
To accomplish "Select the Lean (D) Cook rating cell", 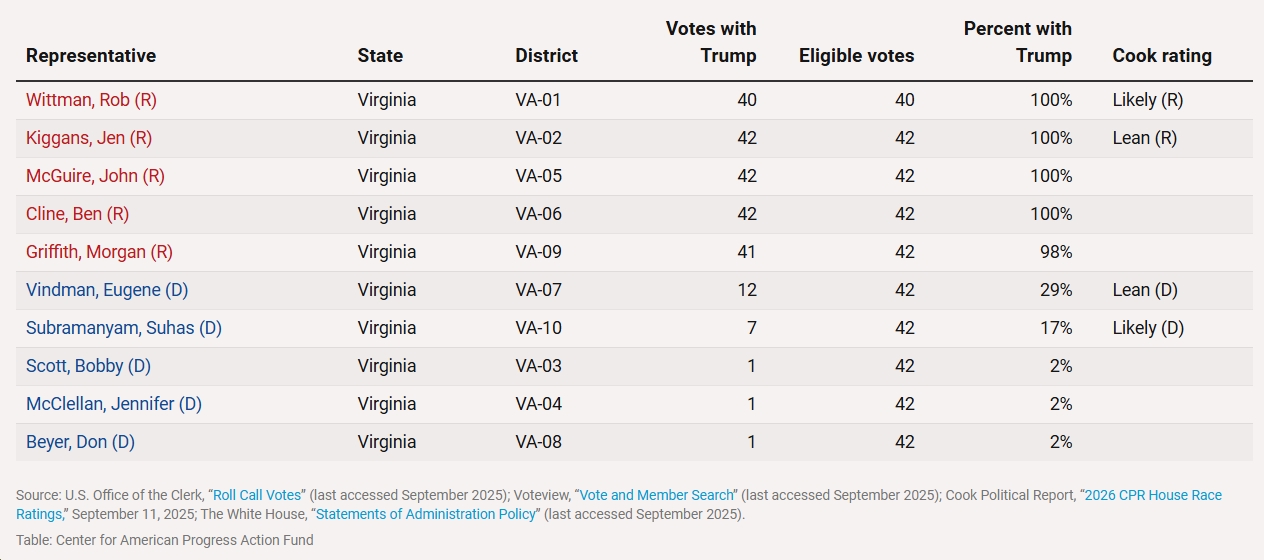I will (1145, 290).
